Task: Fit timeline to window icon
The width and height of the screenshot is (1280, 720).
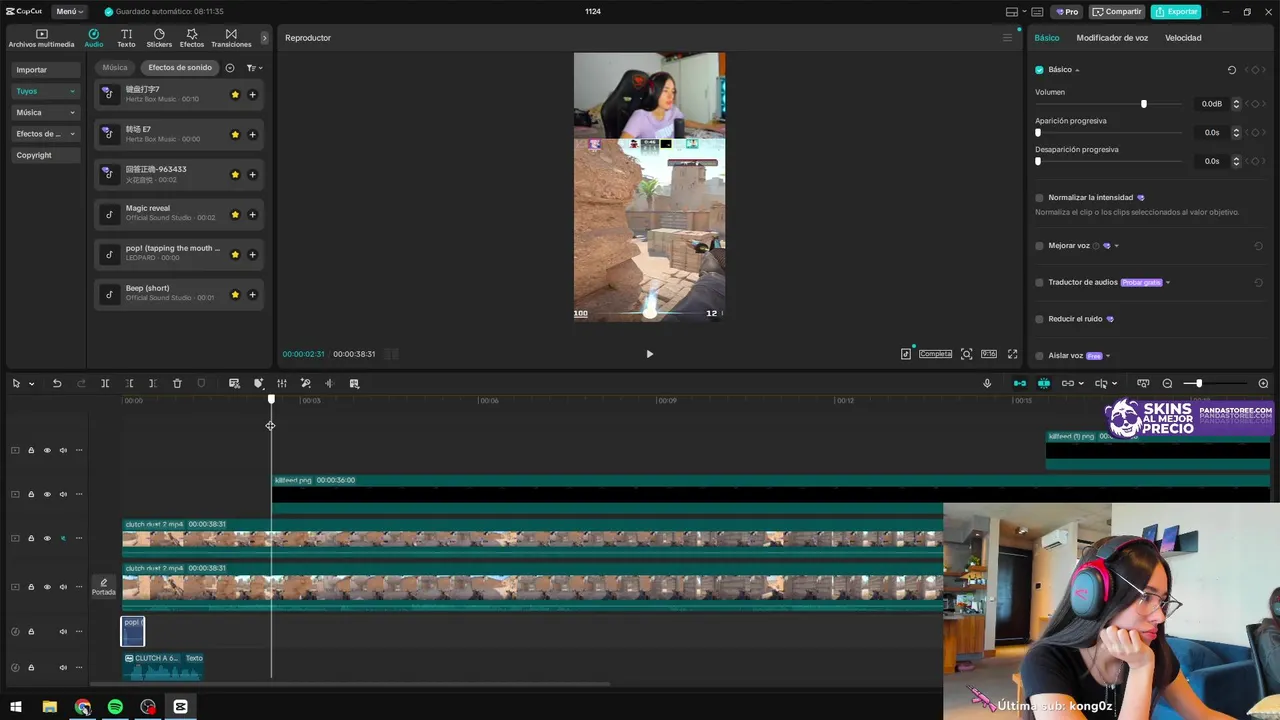Action: click(x=1143, y=383)
